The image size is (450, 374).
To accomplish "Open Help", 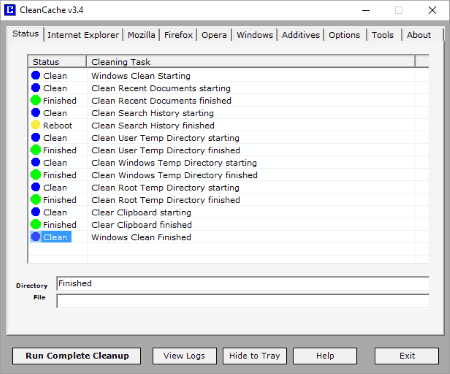I will point(325,356).
